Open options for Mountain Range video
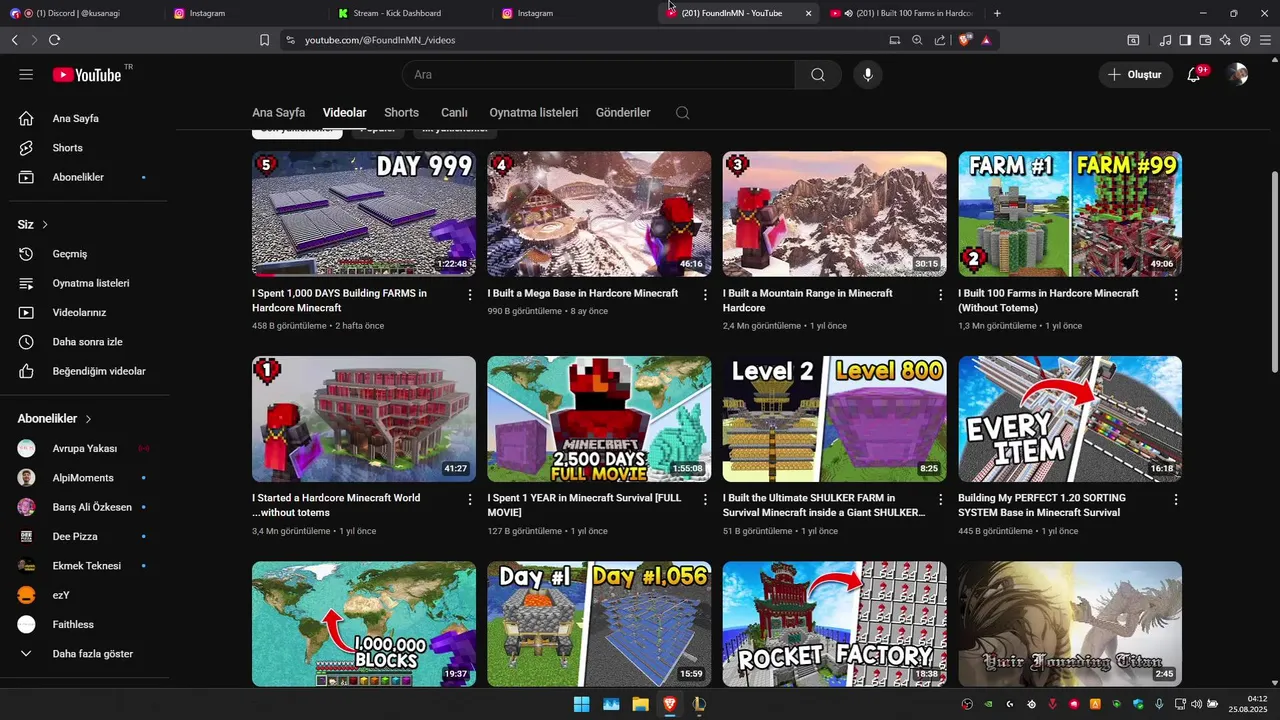1280x720 pixels. point(940,295)
